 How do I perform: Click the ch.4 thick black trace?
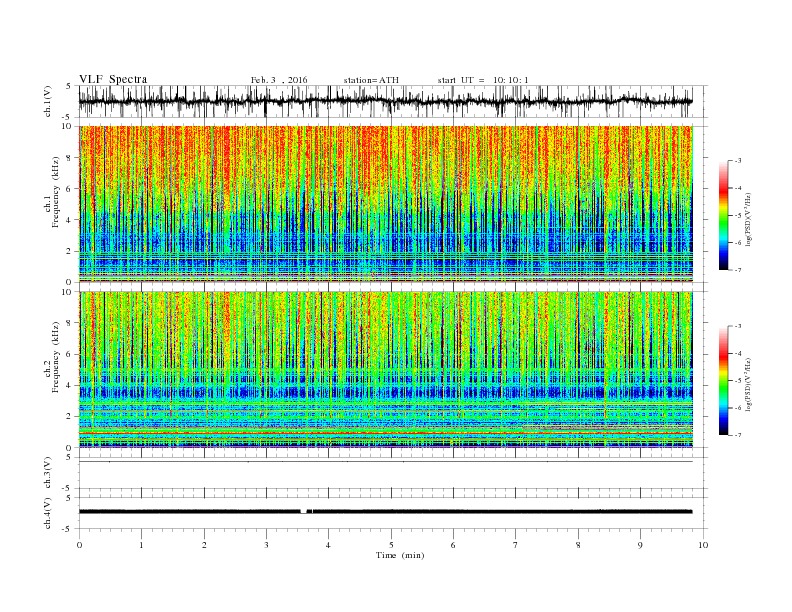[x=385, y=512]
